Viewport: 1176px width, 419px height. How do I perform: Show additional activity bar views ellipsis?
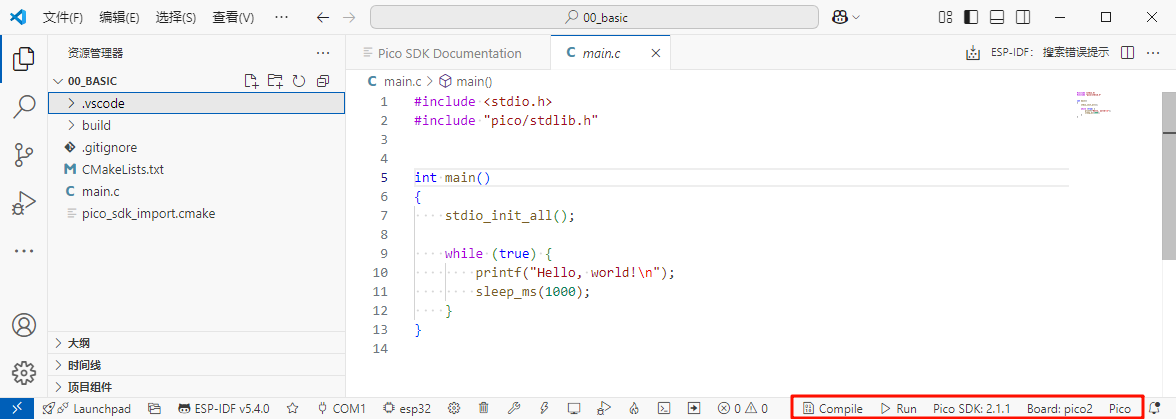tap(23, 251)
